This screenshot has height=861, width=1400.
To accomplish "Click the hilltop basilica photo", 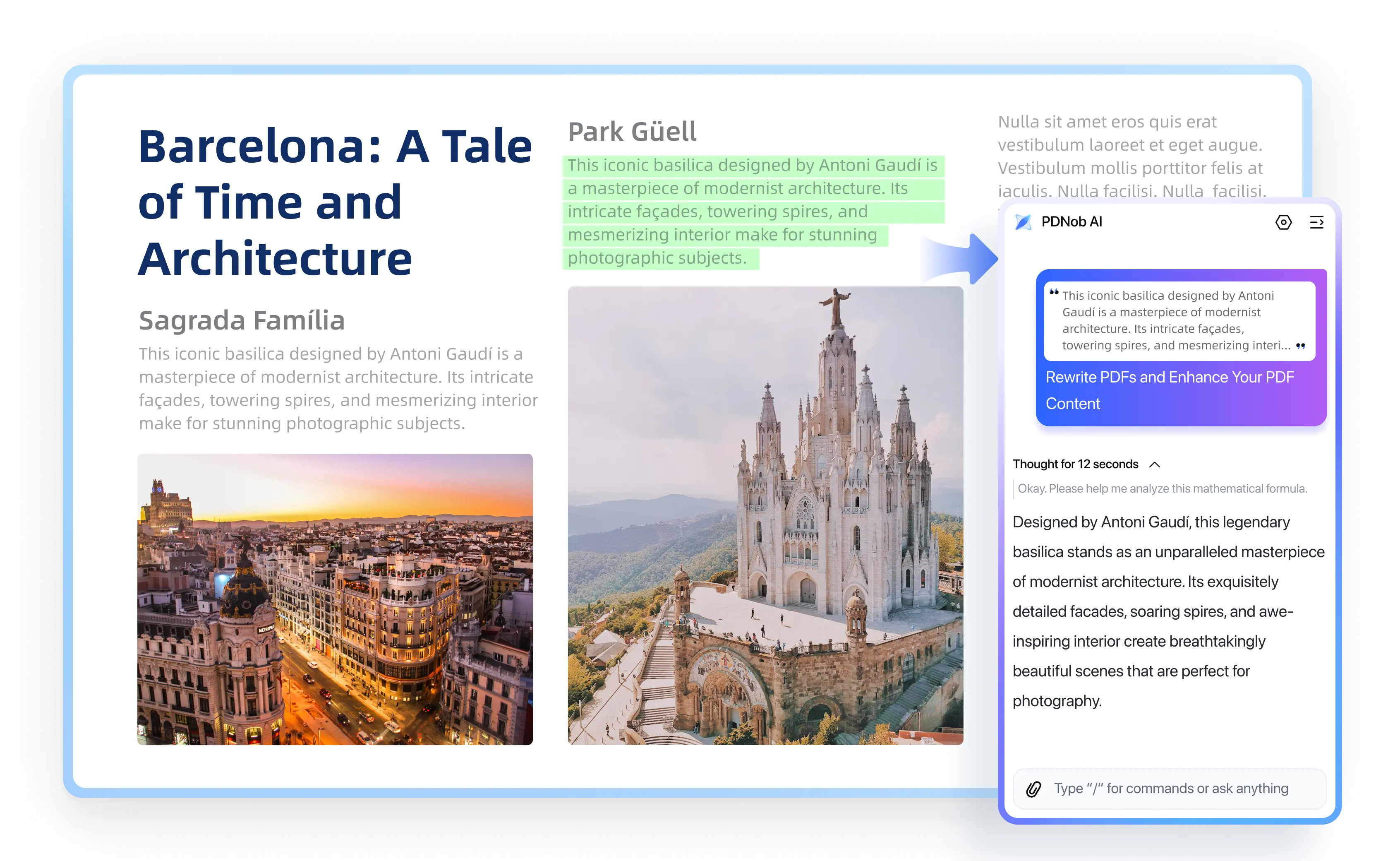I will 765,515.
